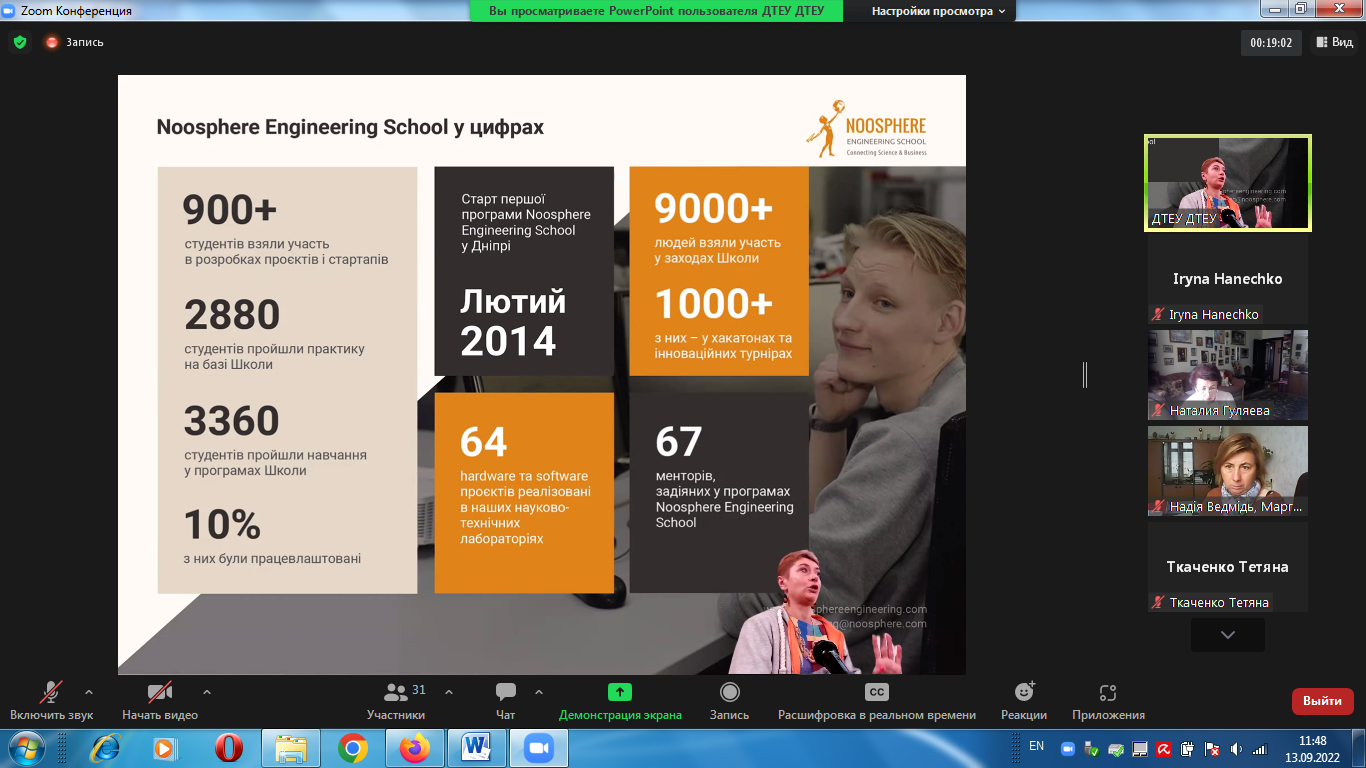Launch Internet Explorer from taskbar
This screenshot has width=1366, height=768.
point(104,748)
